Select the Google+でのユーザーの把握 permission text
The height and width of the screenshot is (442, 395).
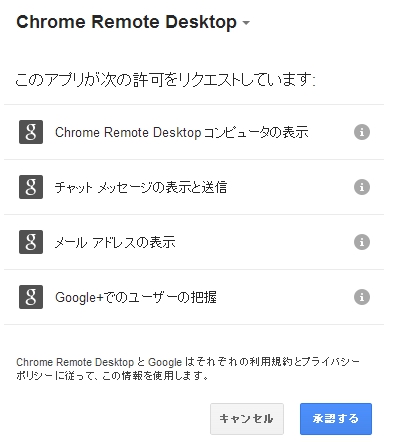tap(136, 297)
